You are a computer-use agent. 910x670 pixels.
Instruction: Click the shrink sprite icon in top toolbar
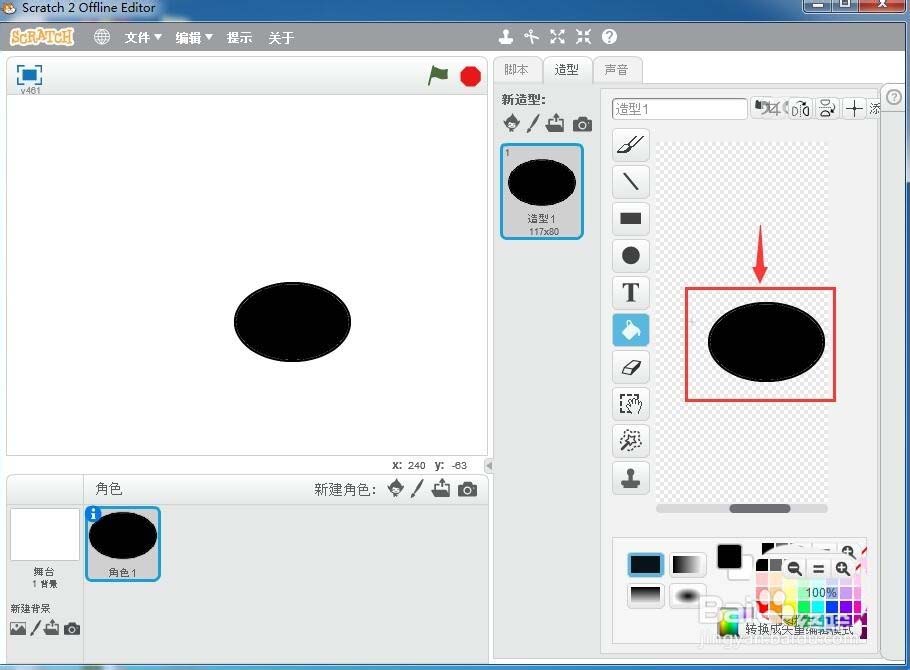583,37
